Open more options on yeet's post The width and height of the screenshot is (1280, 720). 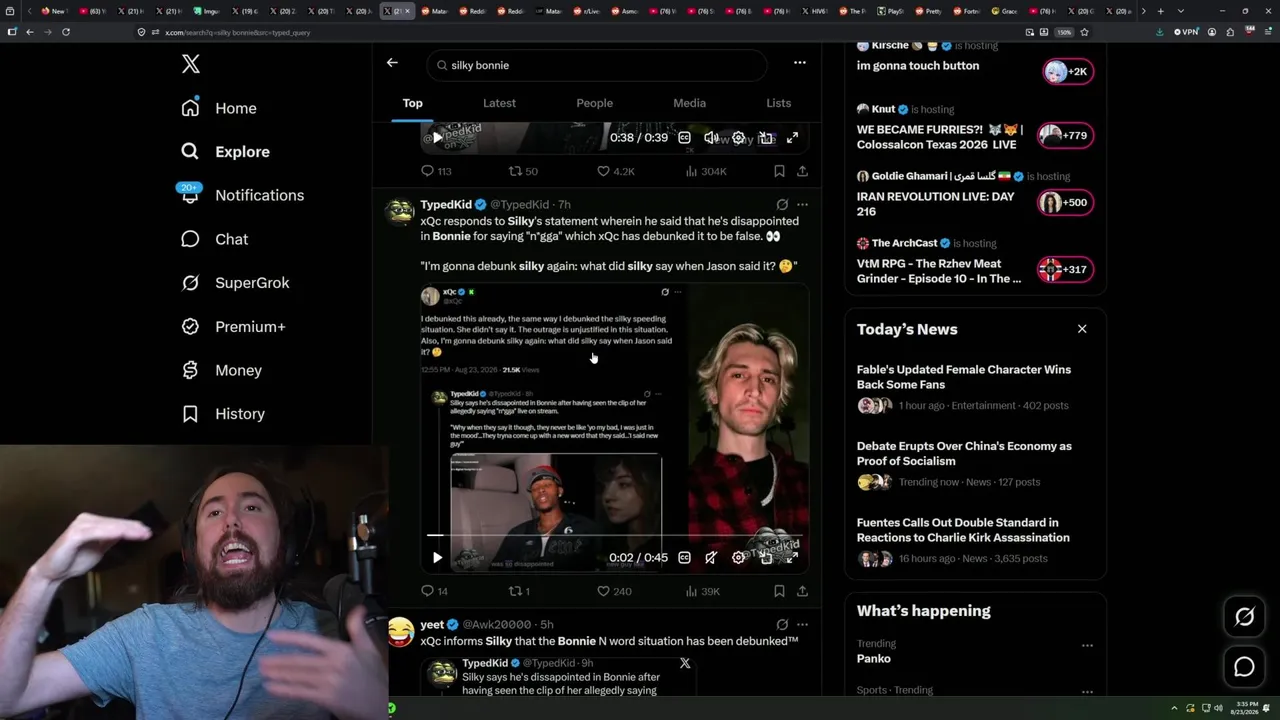click(802, 624)
